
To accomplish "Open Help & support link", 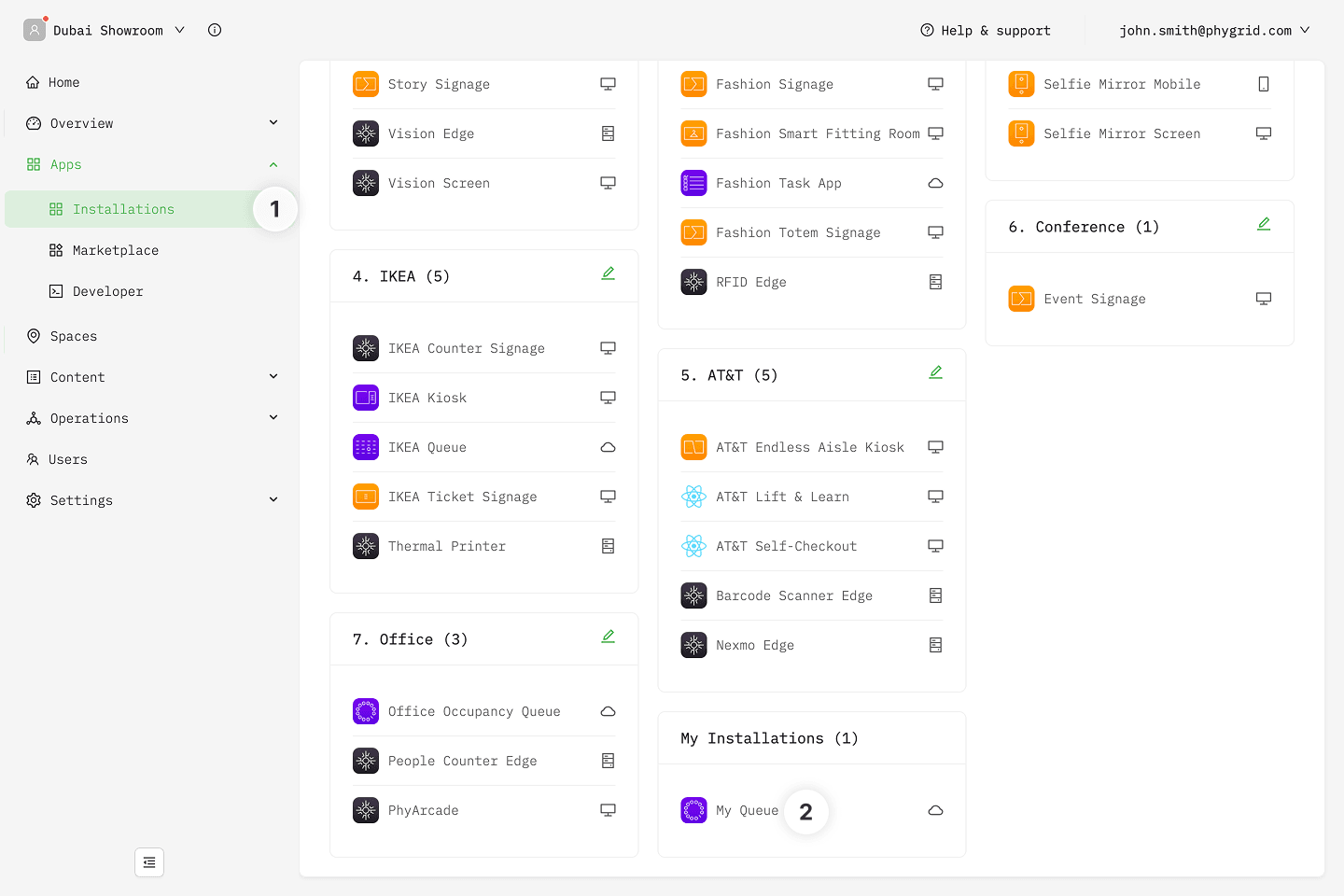I will (x=986, y=30).
